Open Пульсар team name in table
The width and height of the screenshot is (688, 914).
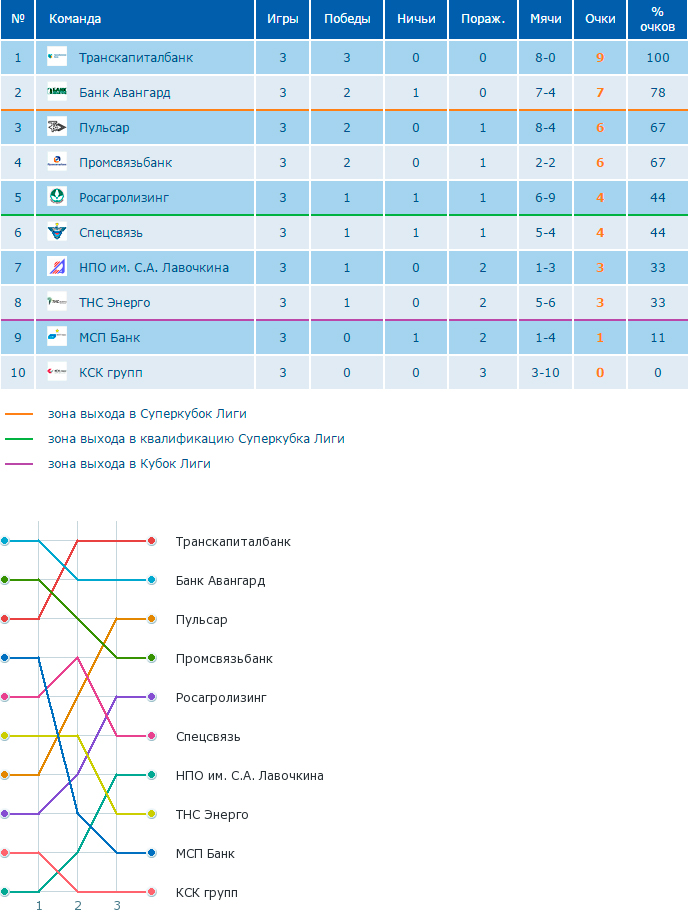click(x=104, y=128)
